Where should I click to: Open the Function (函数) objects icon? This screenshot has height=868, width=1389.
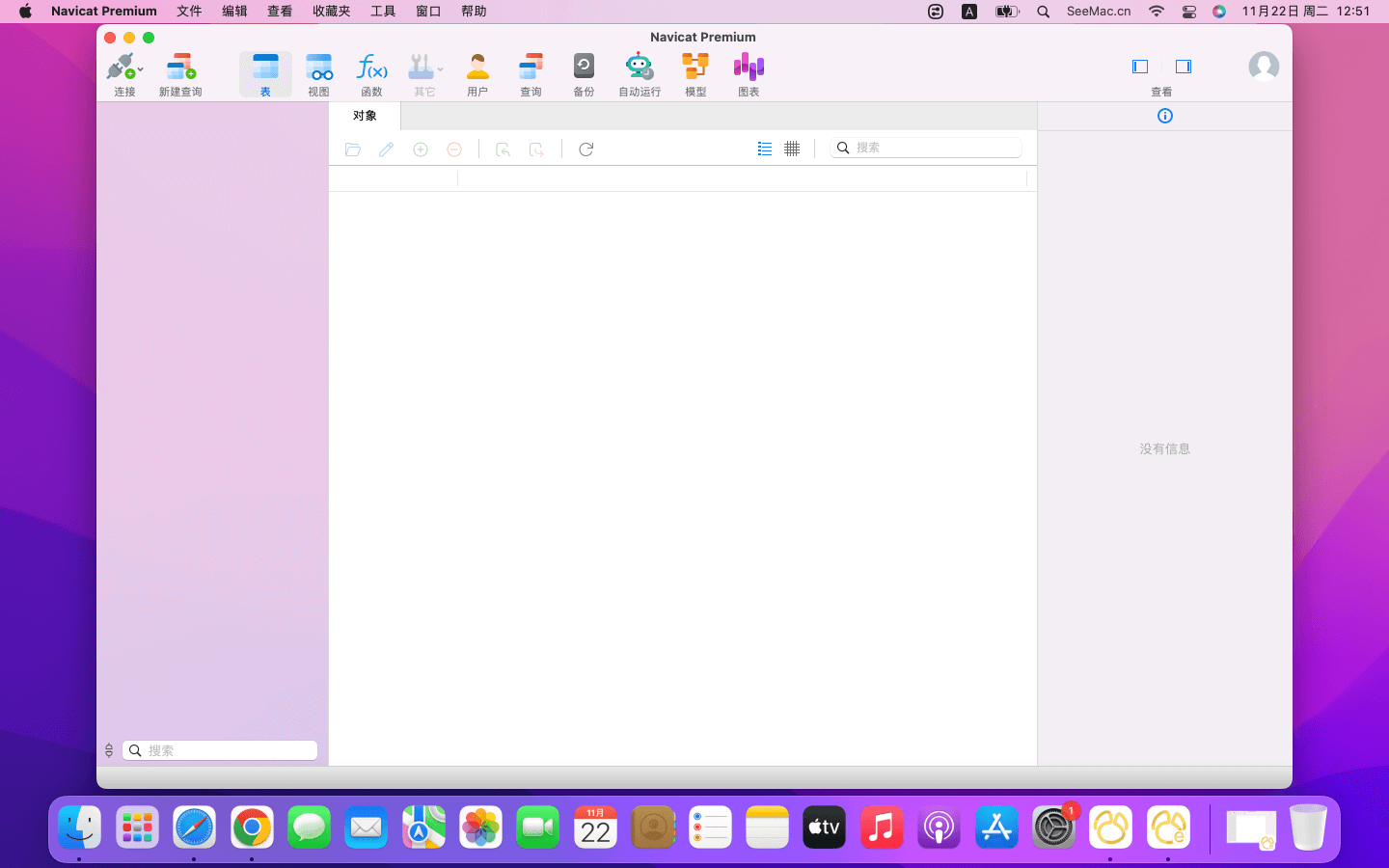click(371, 68)
